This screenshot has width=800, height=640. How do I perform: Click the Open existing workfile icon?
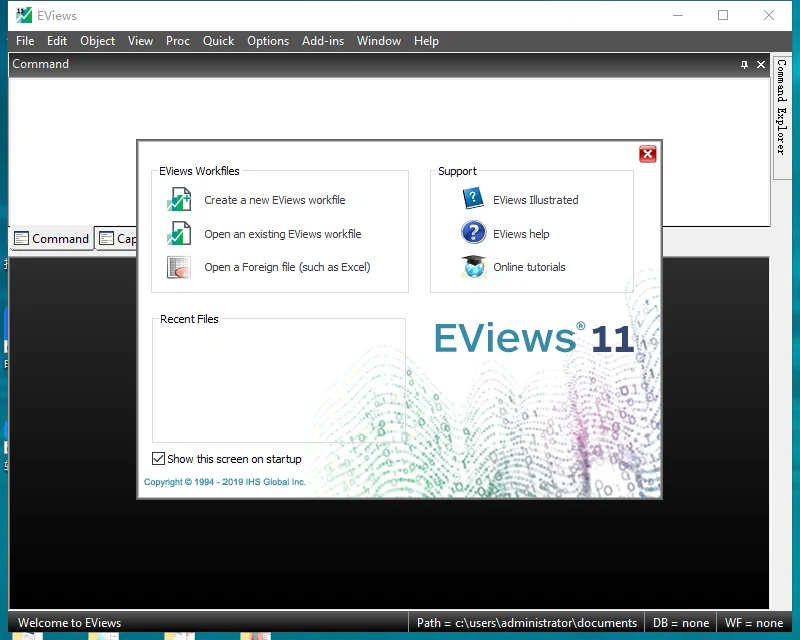point(179,234)
